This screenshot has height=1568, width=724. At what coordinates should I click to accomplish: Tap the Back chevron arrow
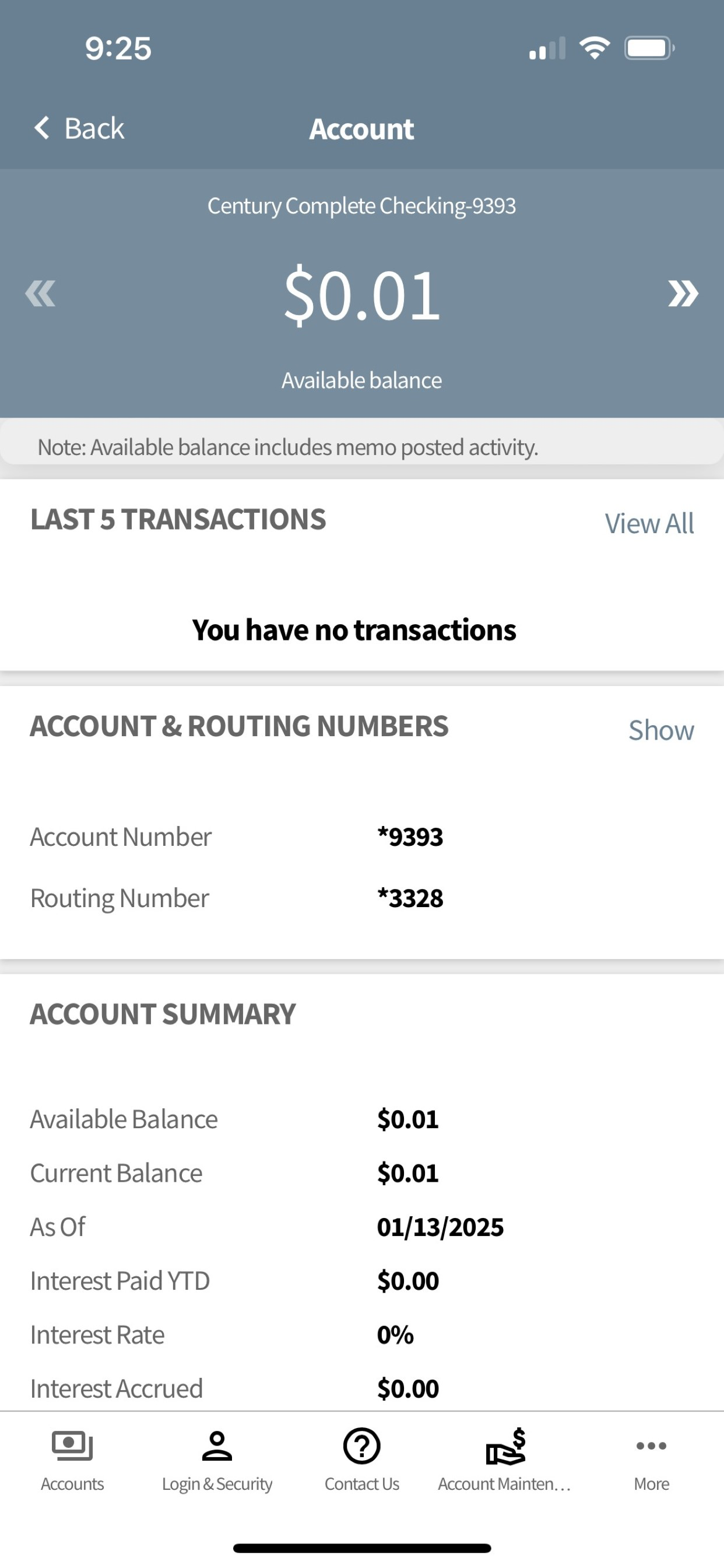click(41, 128)
